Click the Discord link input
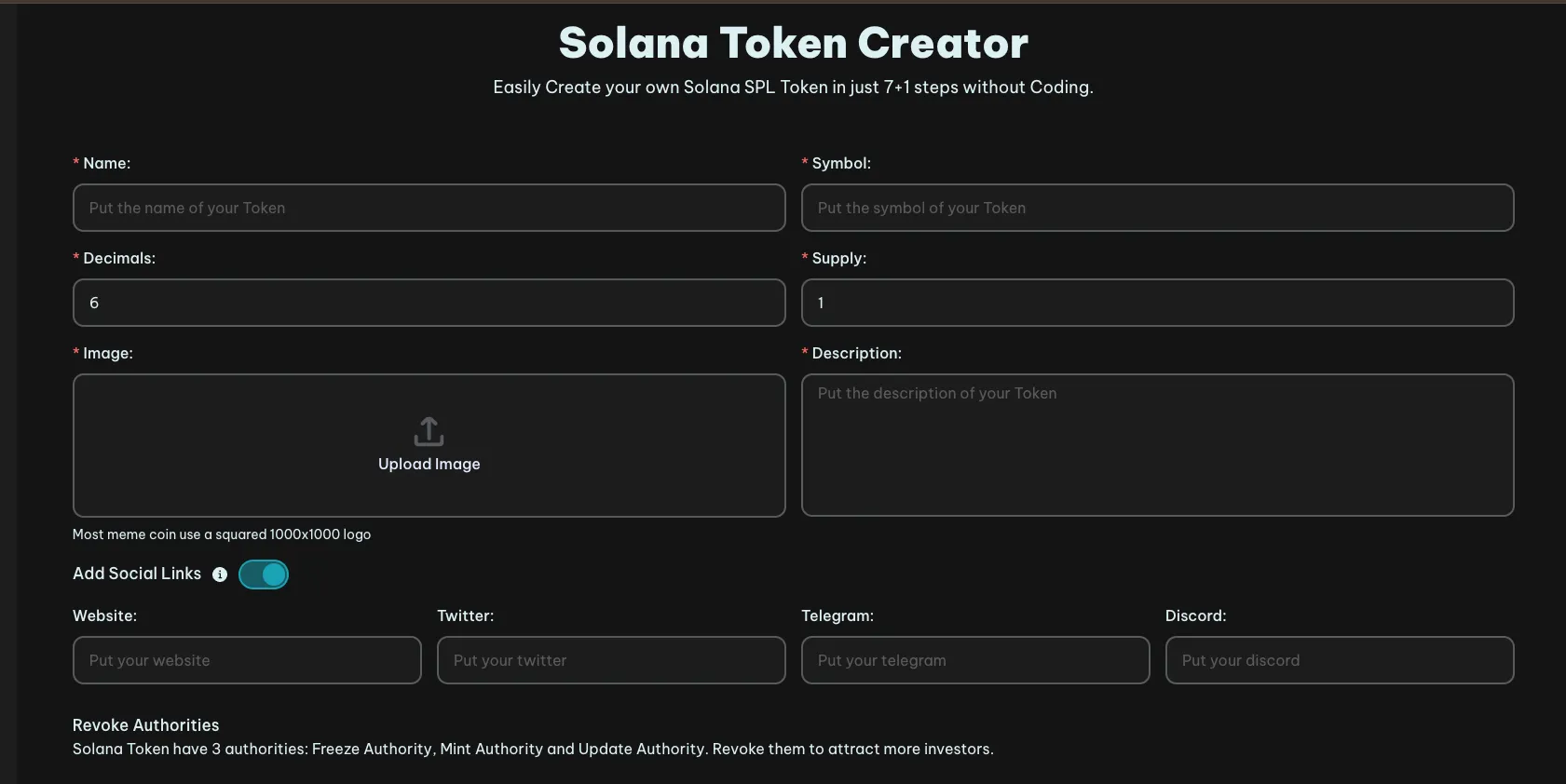Image resolution: width=1566 pixels, height=784 pixels. [x=1340, y=660]
